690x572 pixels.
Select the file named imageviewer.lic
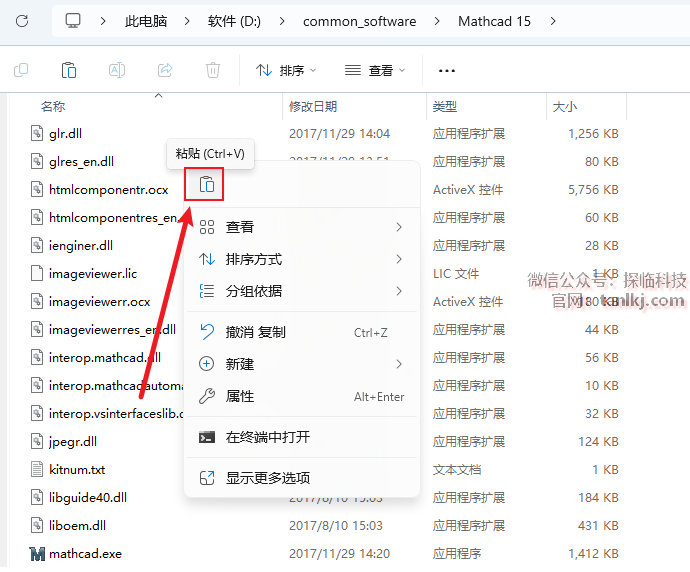(93, 273)
